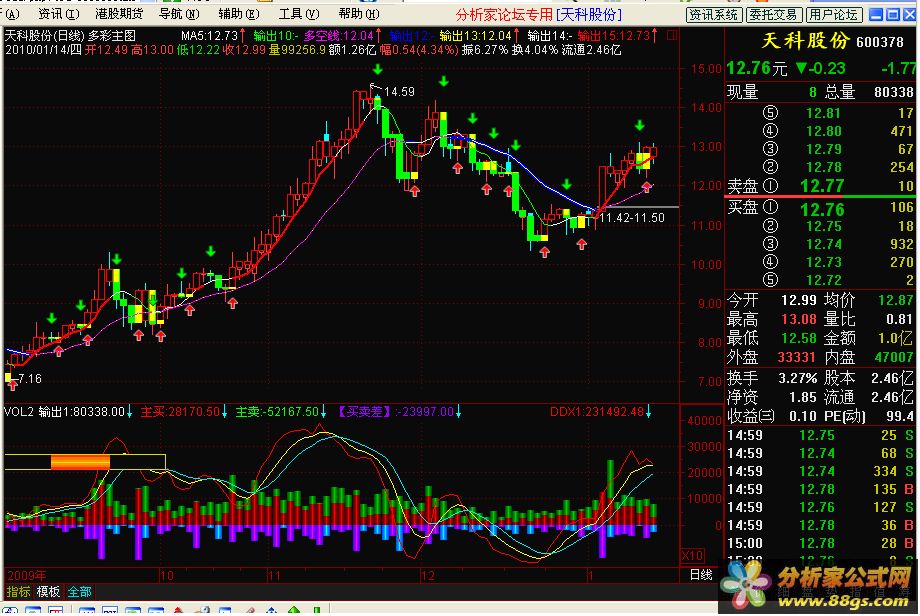This screenshot has width=920, height=616.
Task: Select the 14:59 trade with volume 68
Action: (820, 453)
